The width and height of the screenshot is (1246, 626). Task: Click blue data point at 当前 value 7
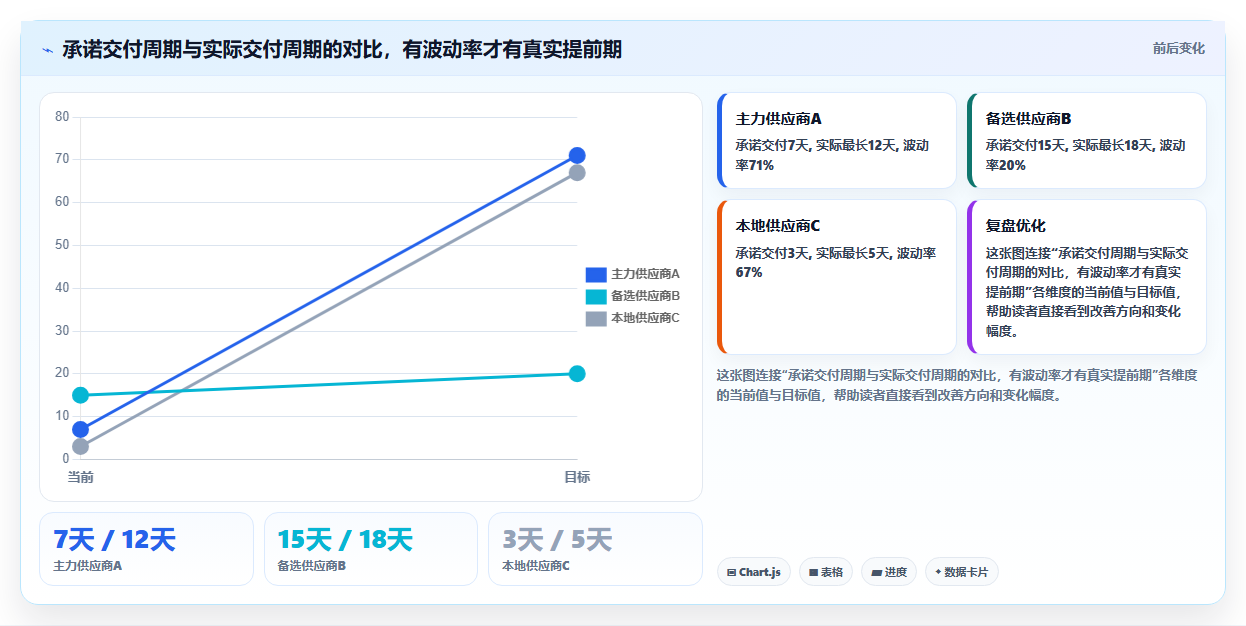click(81, 430)
